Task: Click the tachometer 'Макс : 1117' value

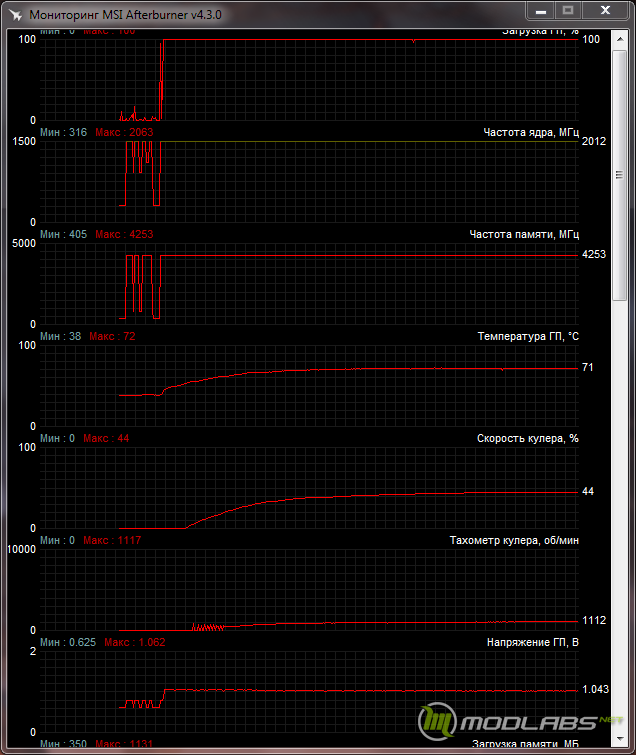Action: [112, 541]
